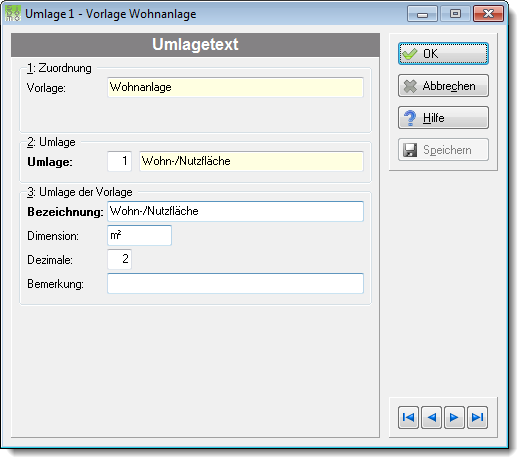Image resolution: width=524 pixels, height=464 pixels.
Task: Go to next record arrow
Action: 454,417
